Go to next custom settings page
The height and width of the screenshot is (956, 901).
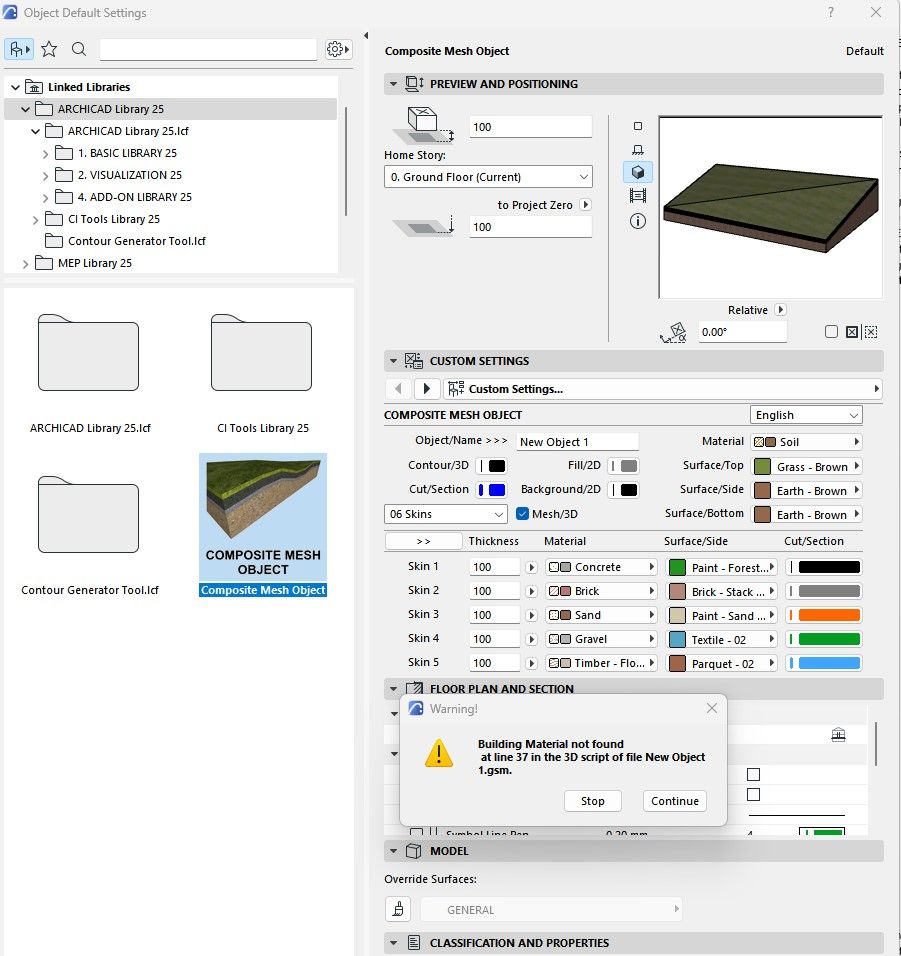(427, 388)
